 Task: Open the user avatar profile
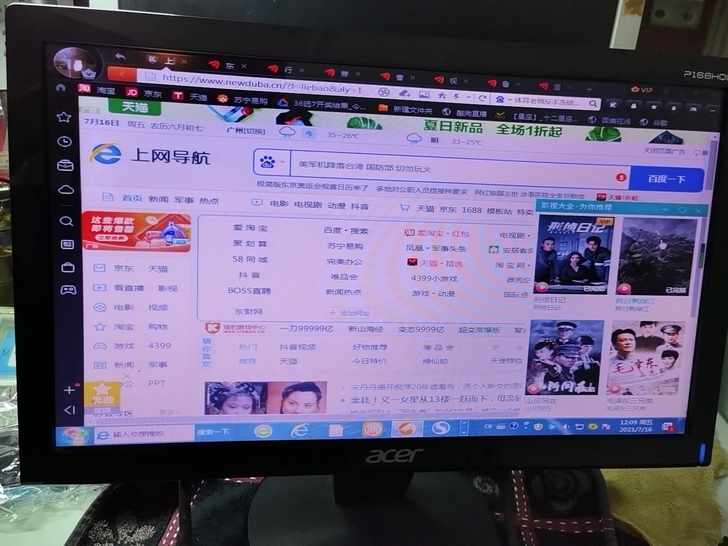(x=75, y=61)
